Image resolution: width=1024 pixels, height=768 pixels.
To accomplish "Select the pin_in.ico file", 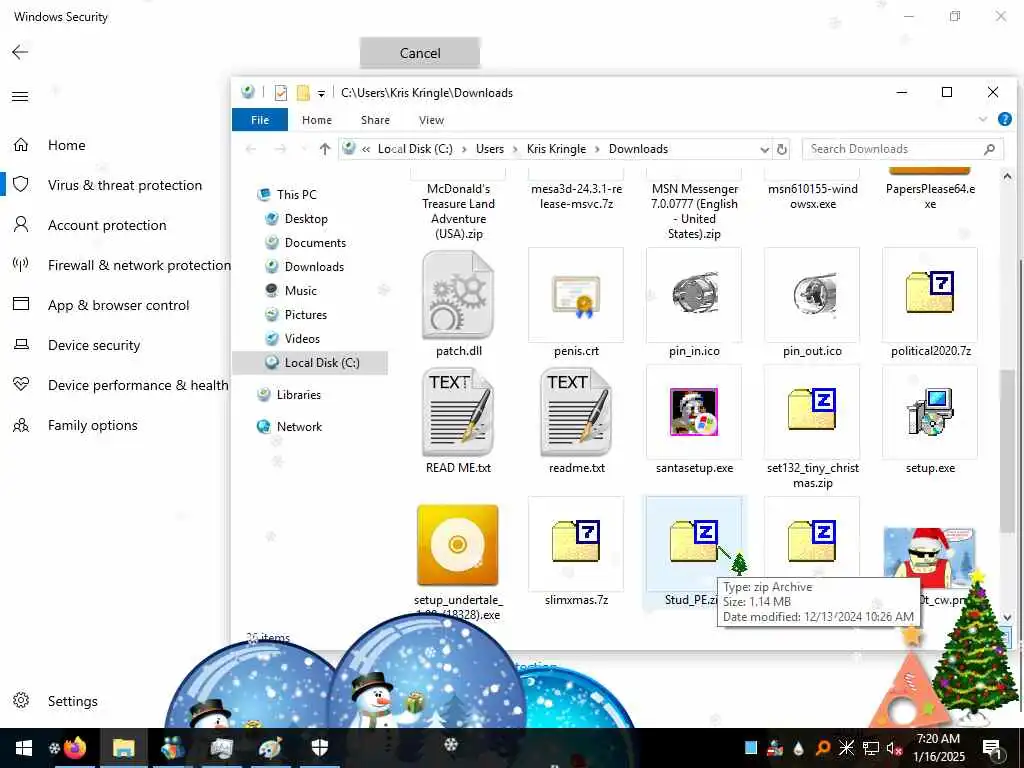I will (694, 295).
